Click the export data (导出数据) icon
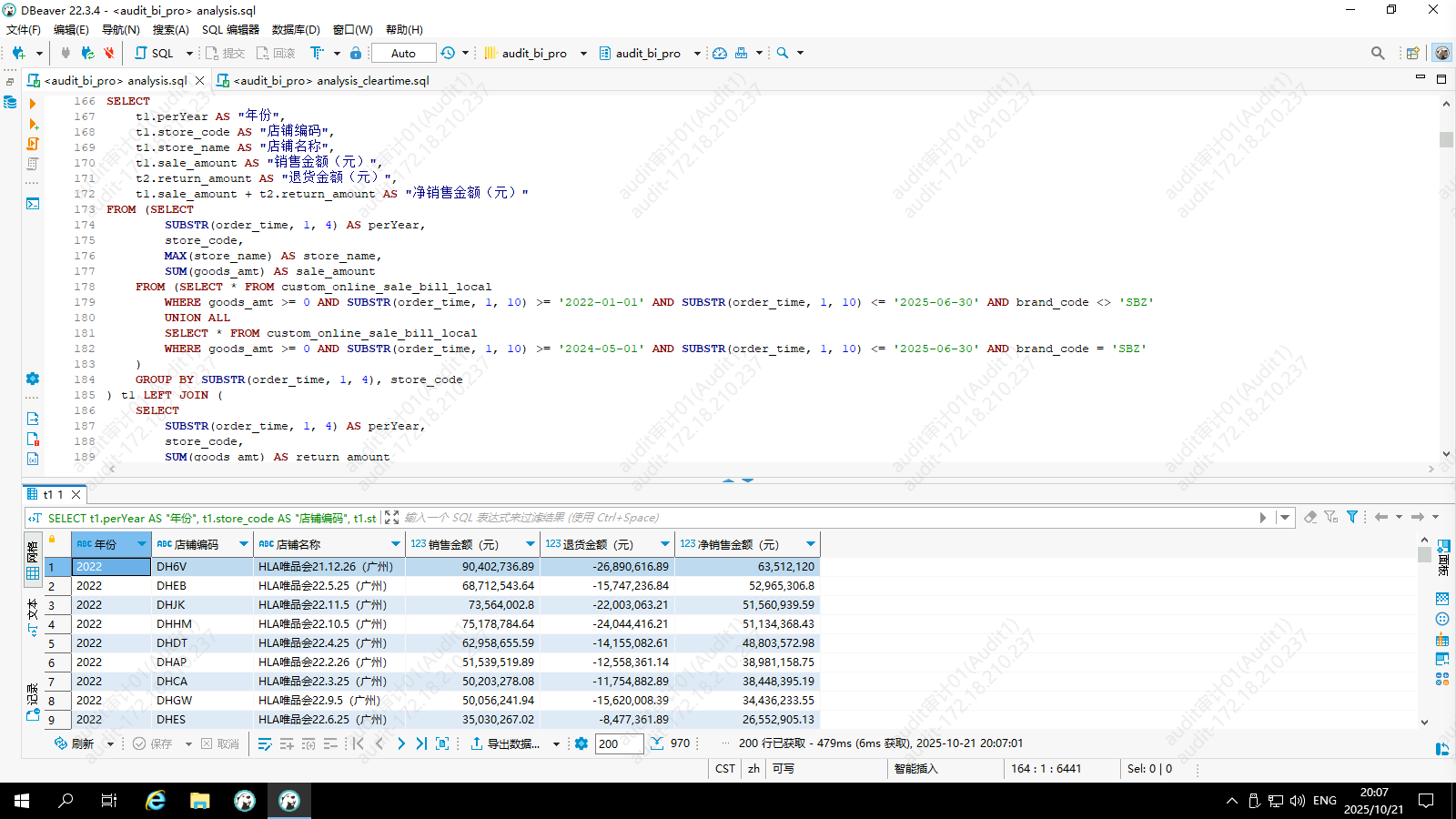 (x=477, y=743)
